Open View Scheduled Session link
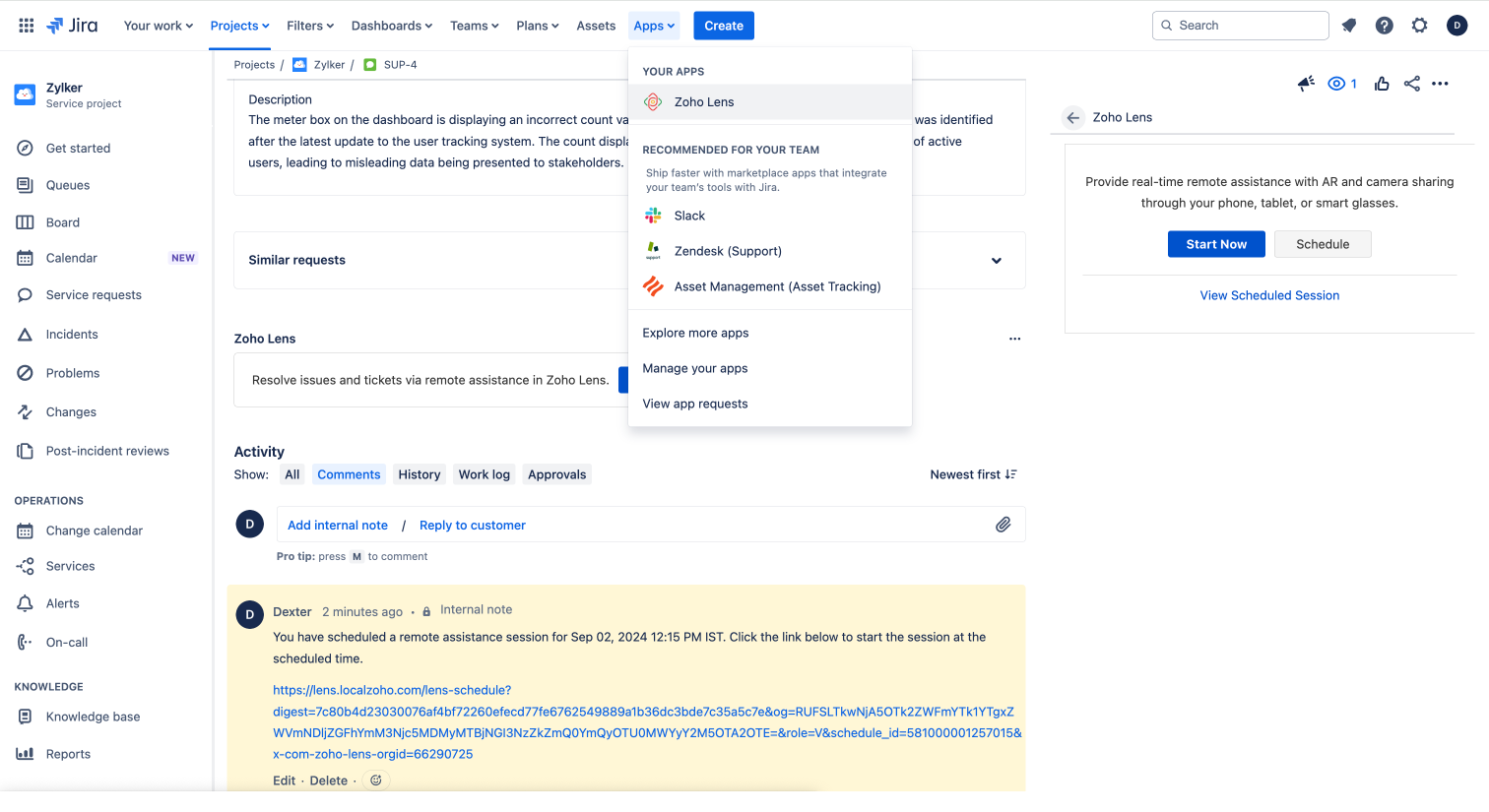This screenshot has height=812, width=1489. [x=1269, y=295]
